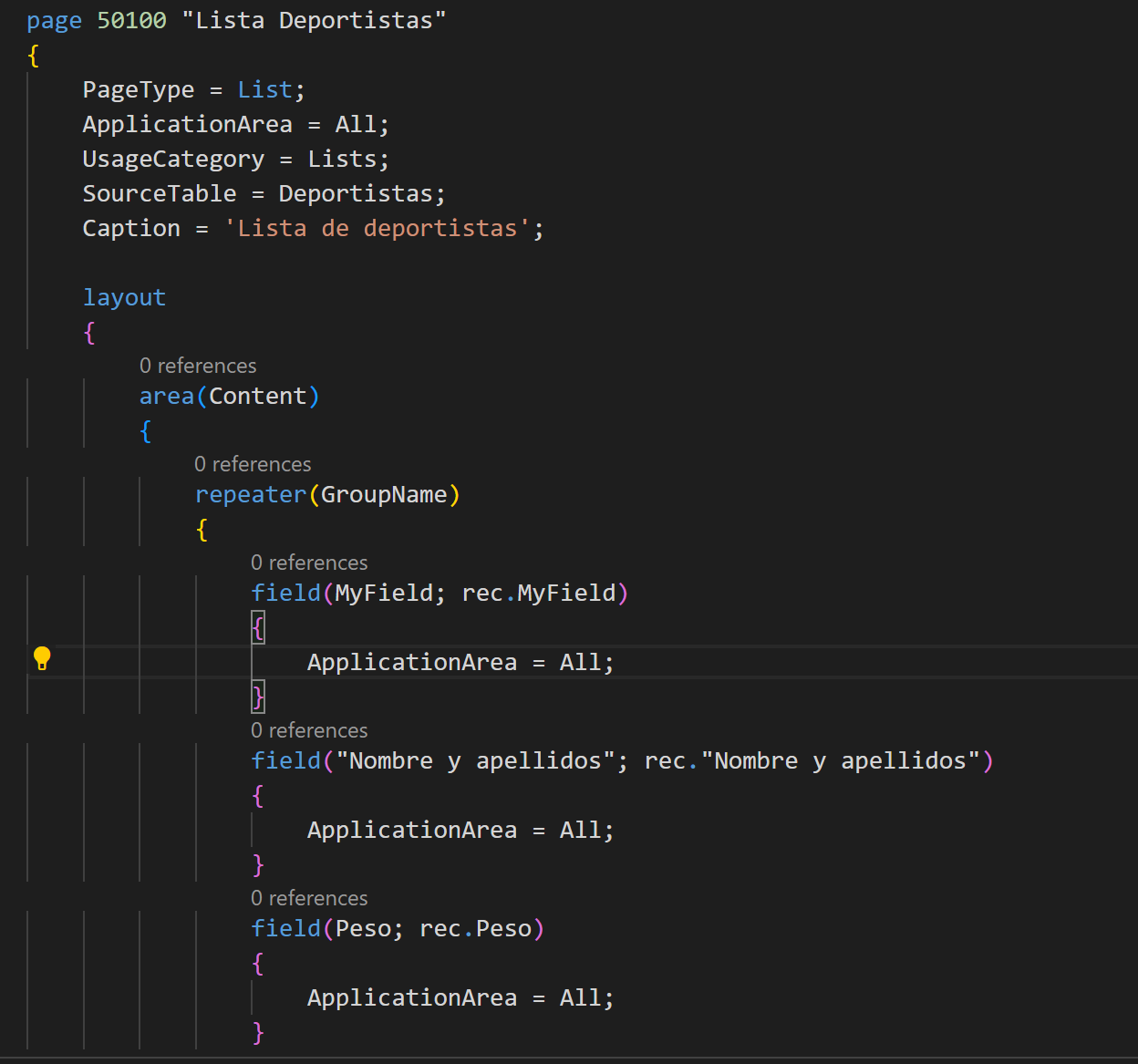
Task: Open '0 references' lens above area(Content)
Action: coord(198,366)
